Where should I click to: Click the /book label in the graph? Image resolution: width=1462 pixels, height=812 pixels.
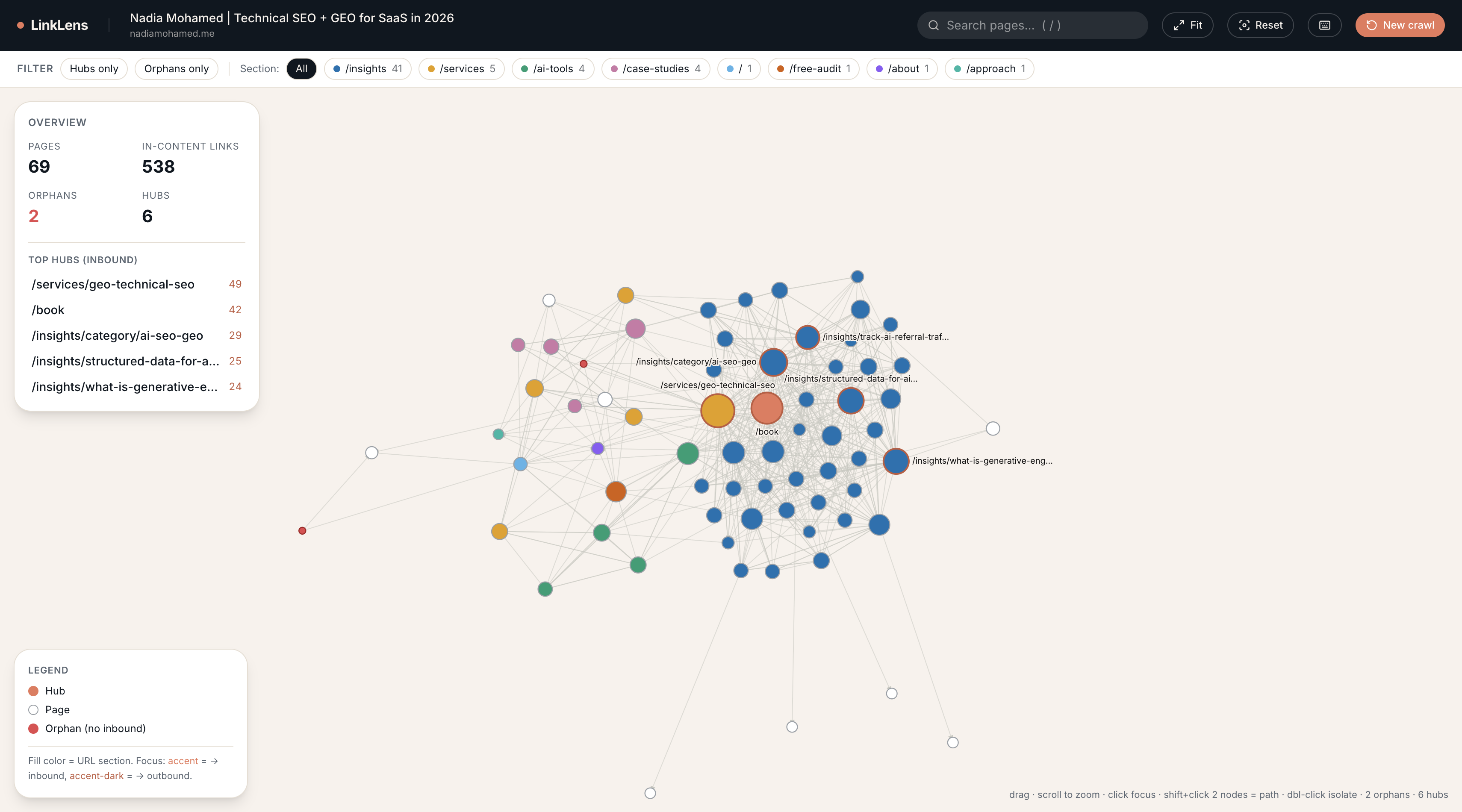click(767, 432)
